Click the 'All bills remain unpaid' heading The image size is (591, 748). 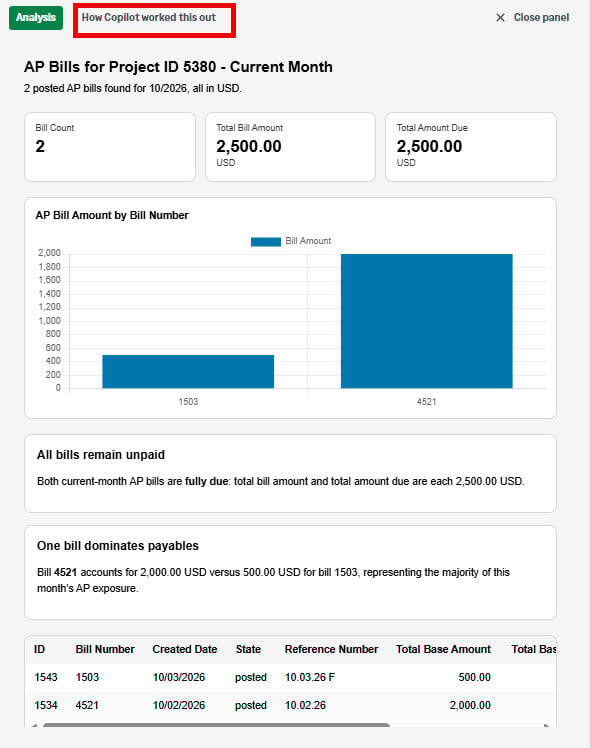[101, 455]
